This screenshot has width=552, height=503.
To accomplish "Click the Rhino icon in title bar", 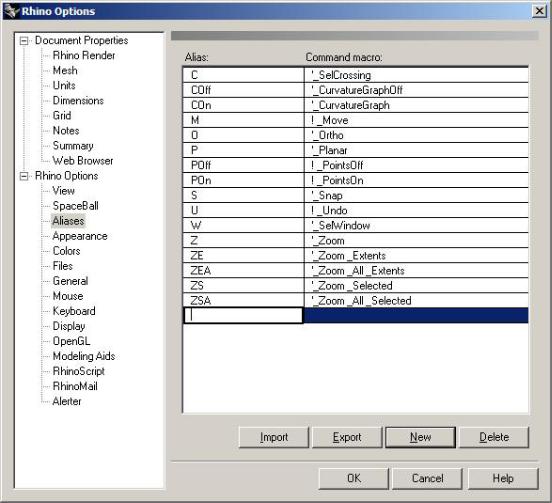I will [x=11, y=11].
